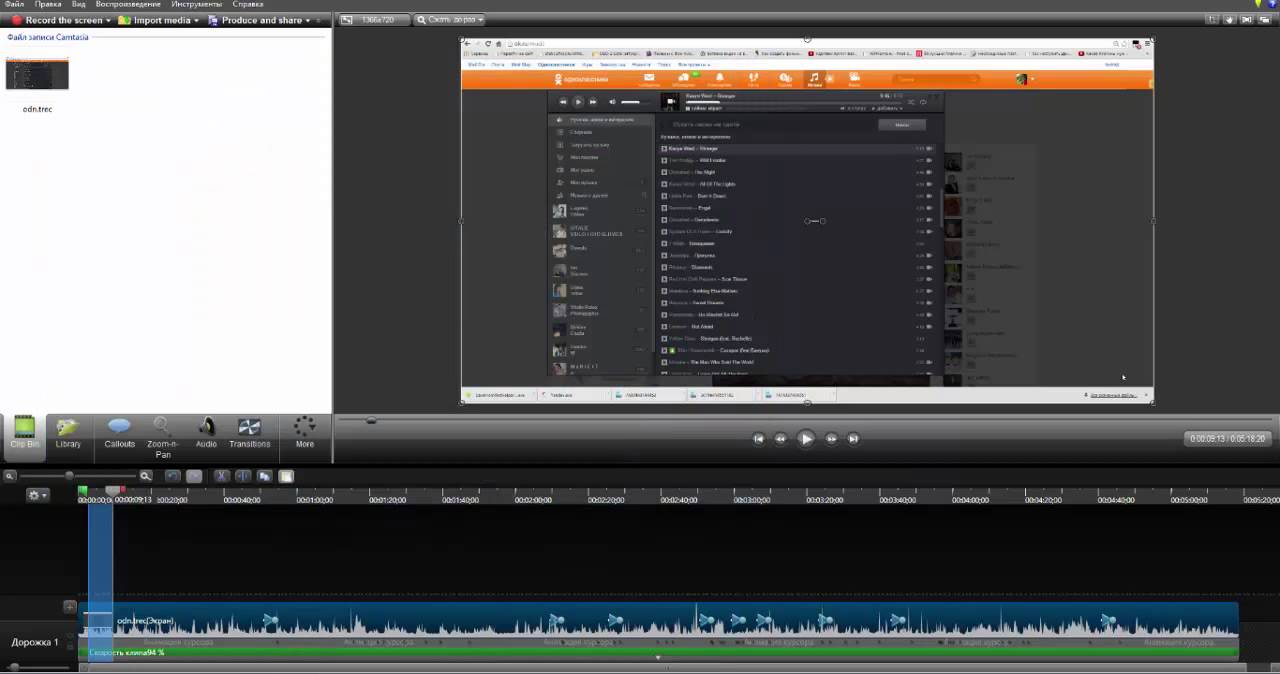1280x674 pixels.
Task: Expand the More tools menu
Action: pos(305,432)
